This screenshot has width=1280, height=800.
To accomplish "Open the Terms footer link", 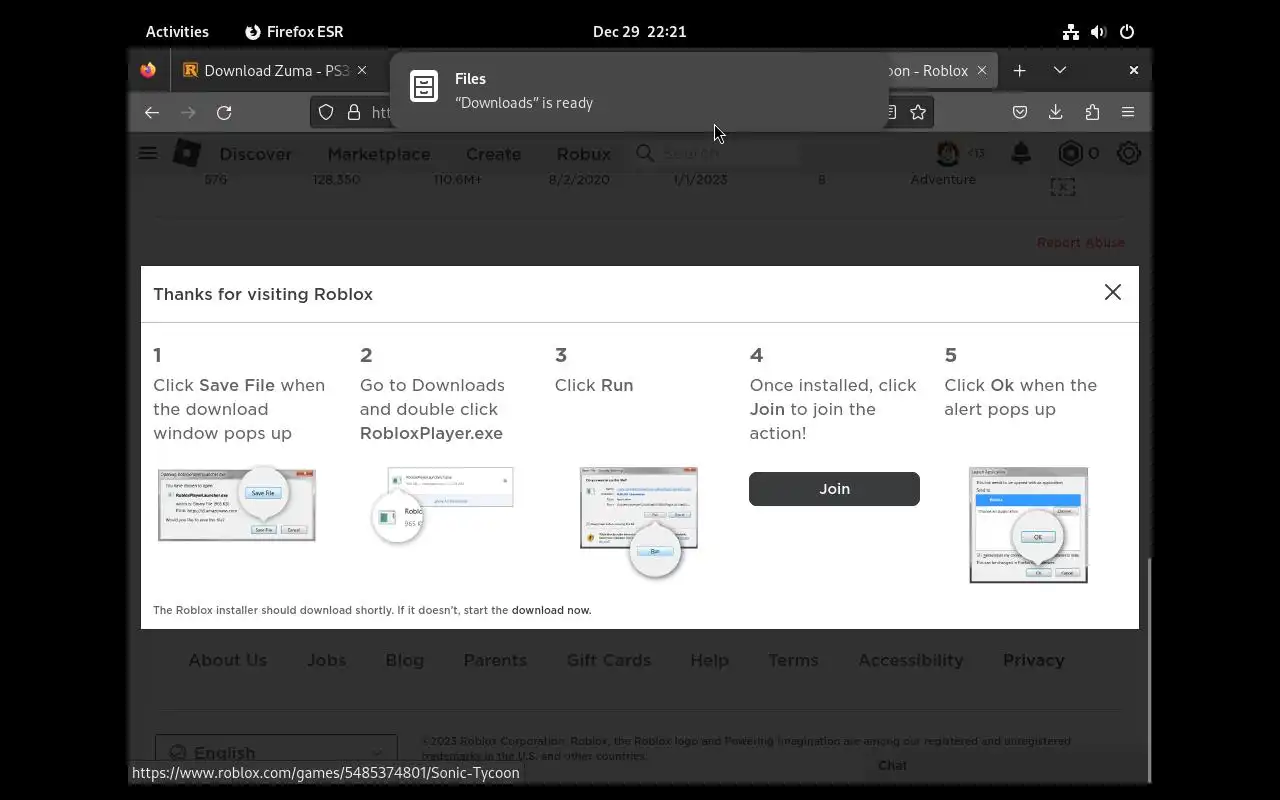I will click(x=793, y=660).
